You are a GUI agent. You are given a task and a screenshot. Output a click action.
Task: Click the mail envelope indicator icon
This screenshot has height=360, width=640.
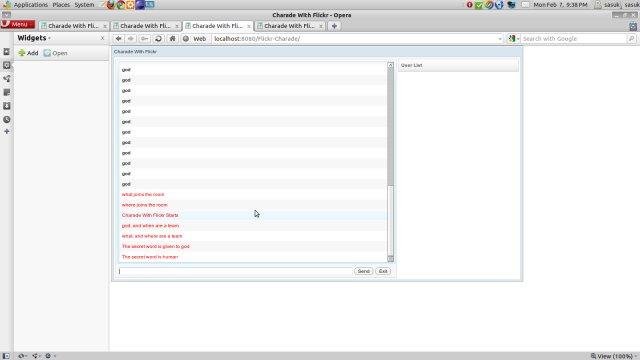(x=526, y=5)
